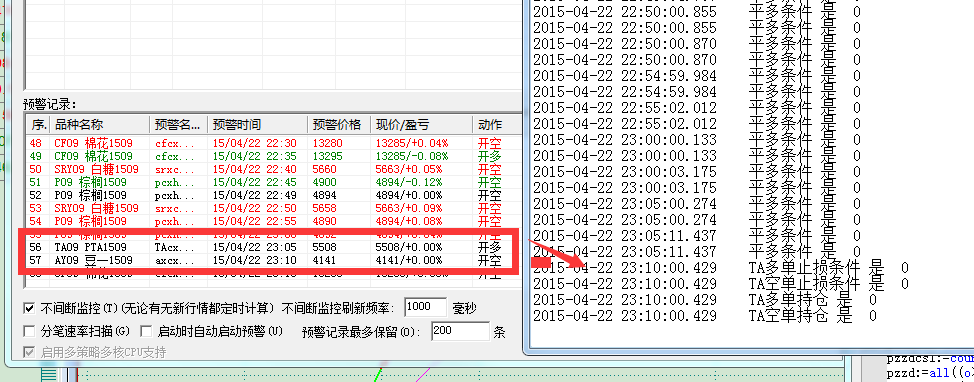The image size is (974, 382).
Task: Enable 分笔速率扫描(G) checkbox
Action: pyautogui.click(x=29, y=330)
